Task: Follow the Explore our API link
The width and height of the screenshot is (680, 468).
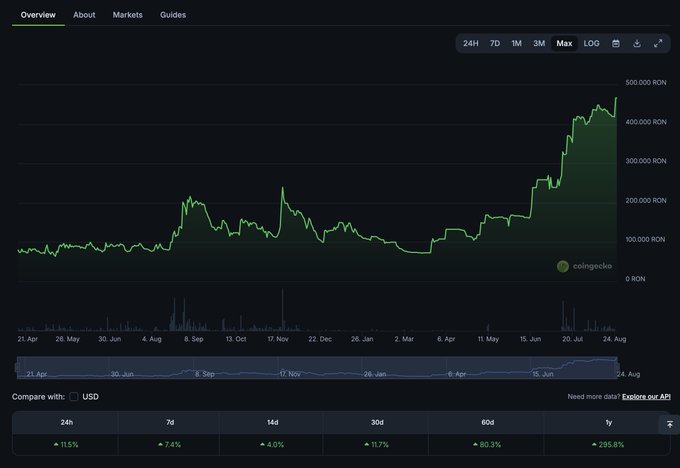Action: tap(646, 396)
